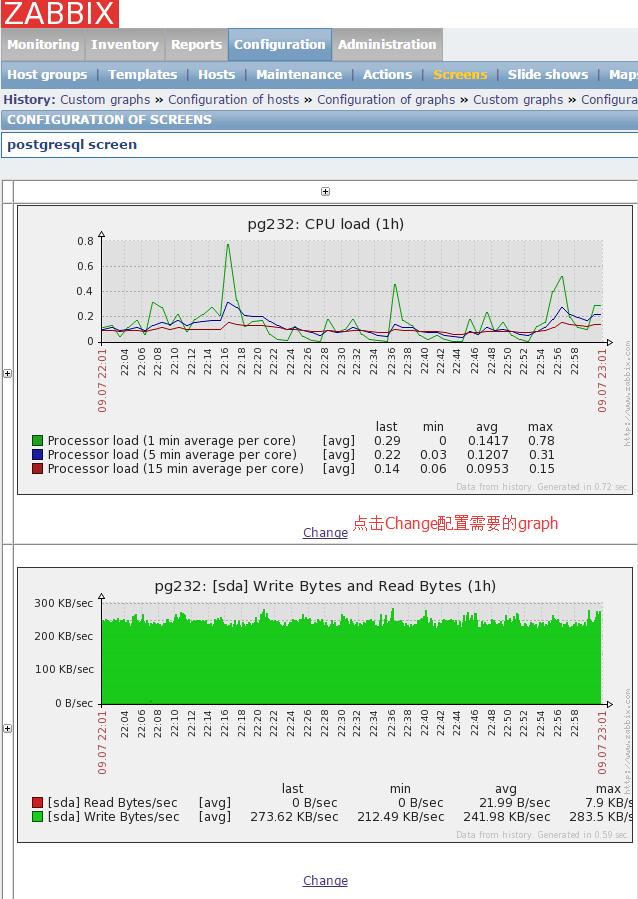The width and height of the screenshot is (638, 899).
Task: Click the Change link under Write Bytes graph
Action: pyautogui.click(x=325, y=881)
